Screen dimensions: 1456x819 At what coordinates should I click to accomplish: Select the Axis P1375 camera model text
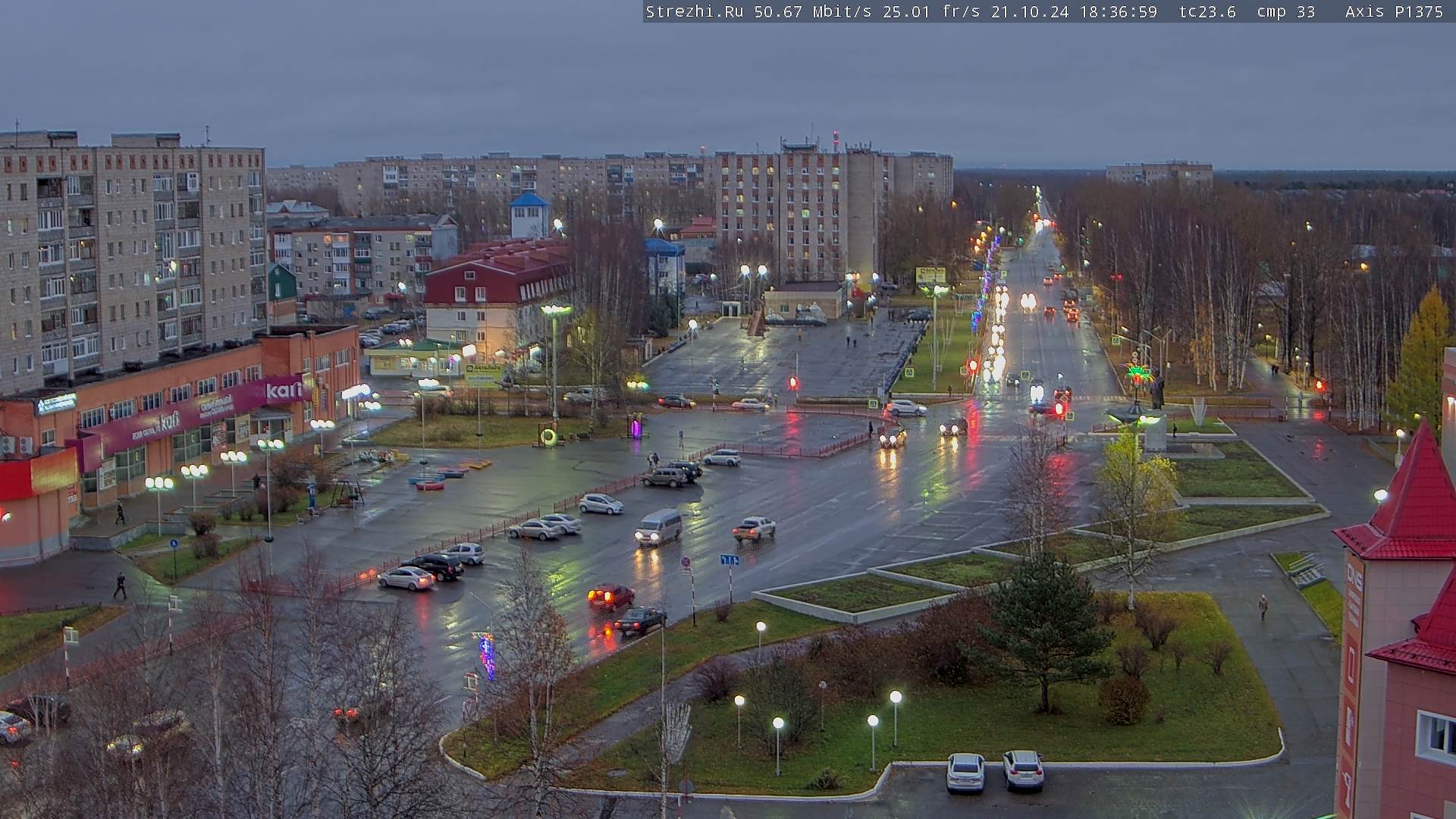tap(1394, 11)
